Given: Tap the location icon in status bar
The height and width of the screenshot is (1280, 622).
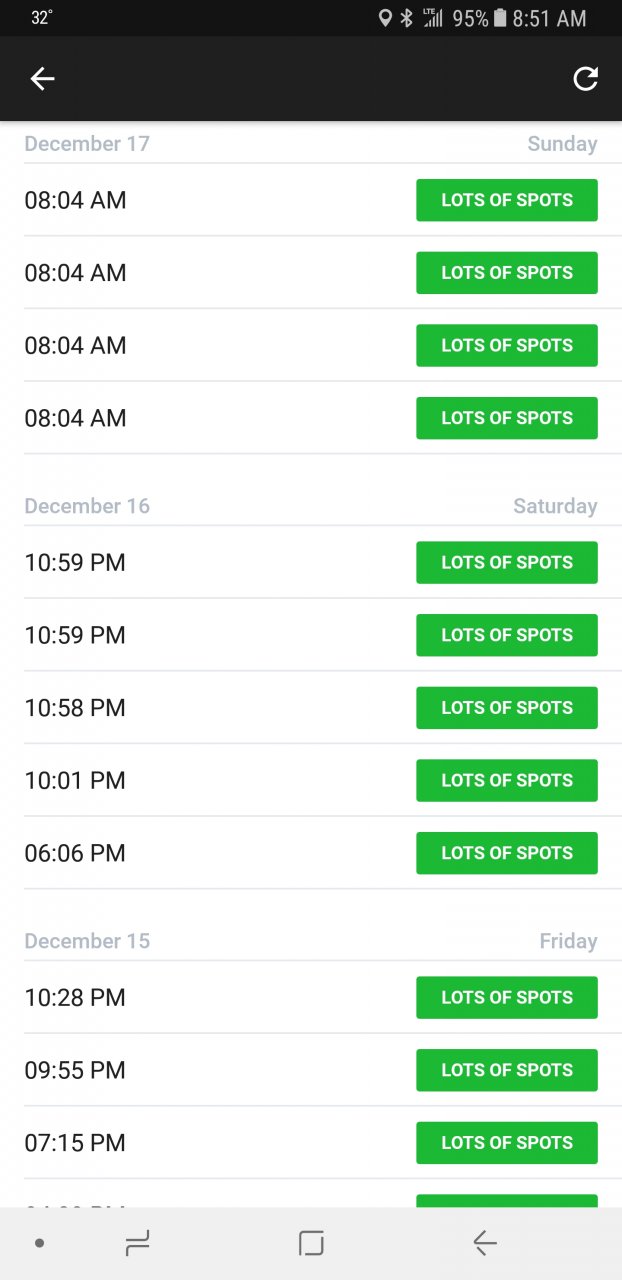Looking at the screenshot, I should (x=385, y=18).
